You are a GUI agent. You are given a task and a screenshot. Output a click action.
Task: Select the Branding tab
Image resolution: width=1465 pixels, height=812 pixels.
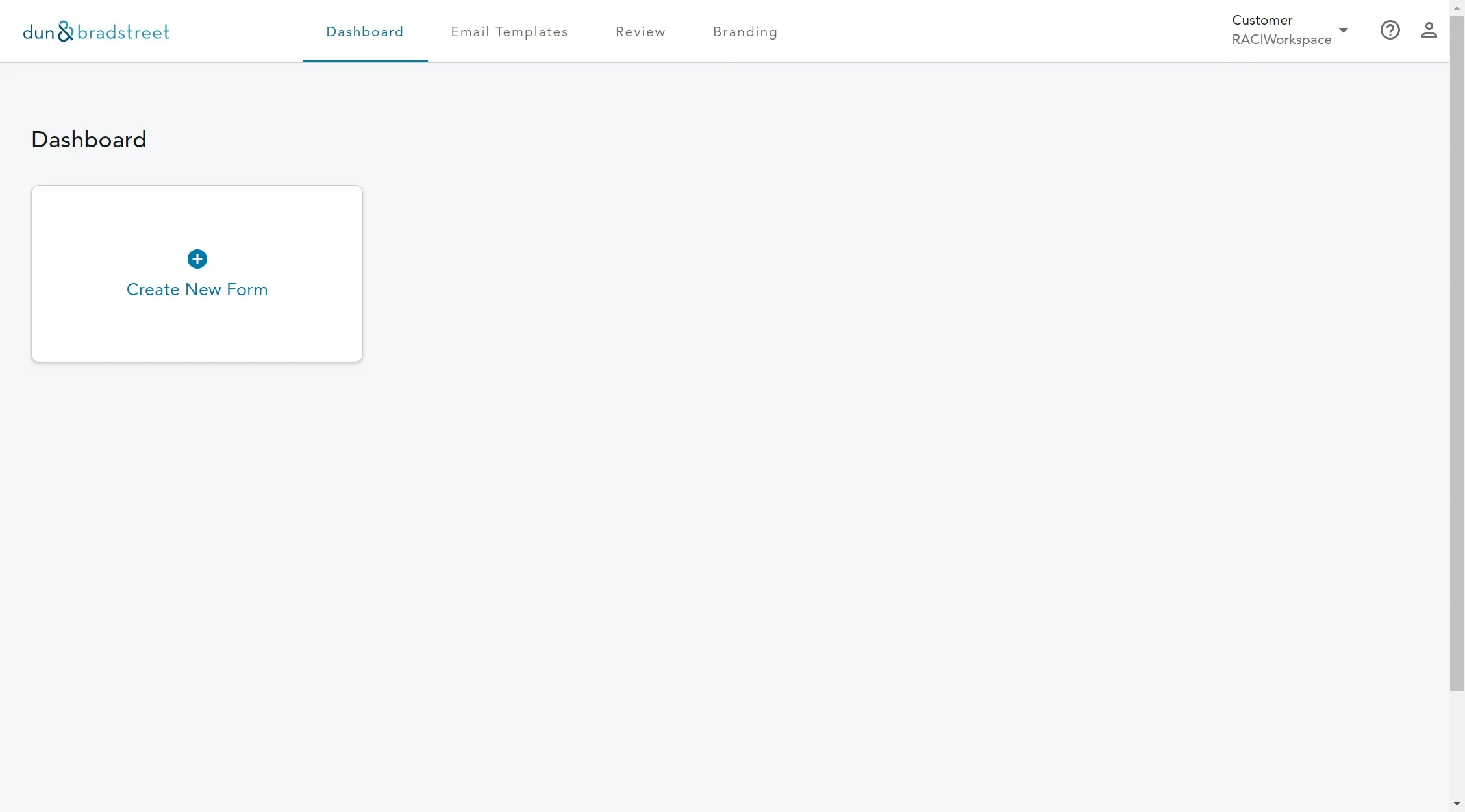click(x=745, y=32)
